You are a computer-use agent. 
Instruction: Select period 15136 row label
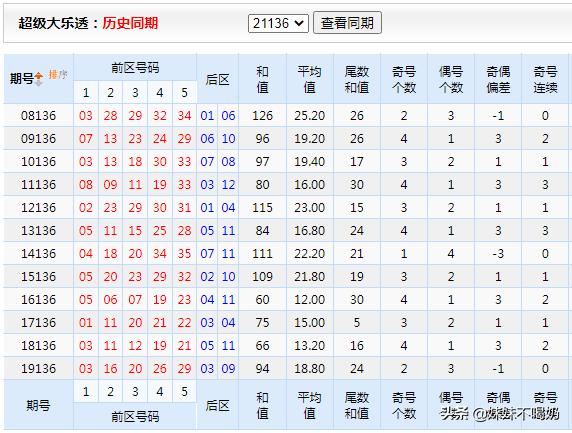[38, 277]
